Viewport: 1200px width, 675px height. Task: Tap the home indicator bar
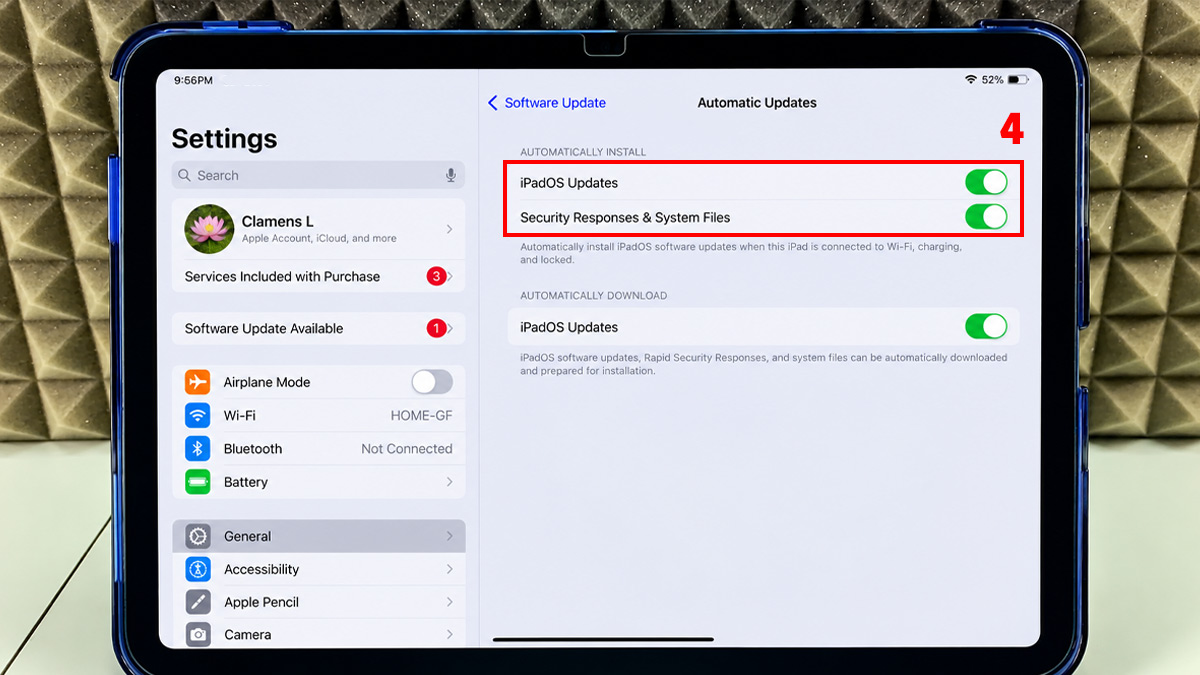(603, 639)
